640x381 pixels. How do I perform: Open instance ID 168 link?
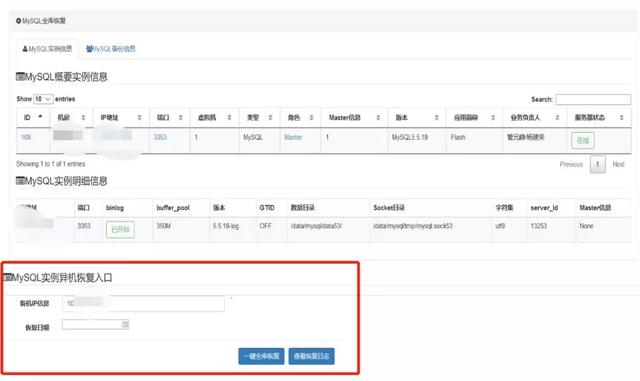click(26, 137)
